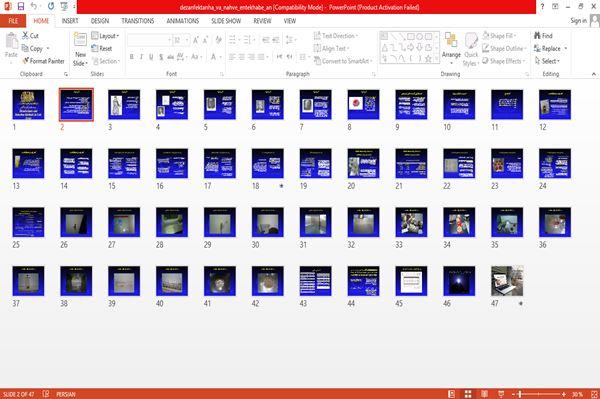This screenshot has width=600, height=399.
Task: Open the font name combo box
Action: coord(150,40)
